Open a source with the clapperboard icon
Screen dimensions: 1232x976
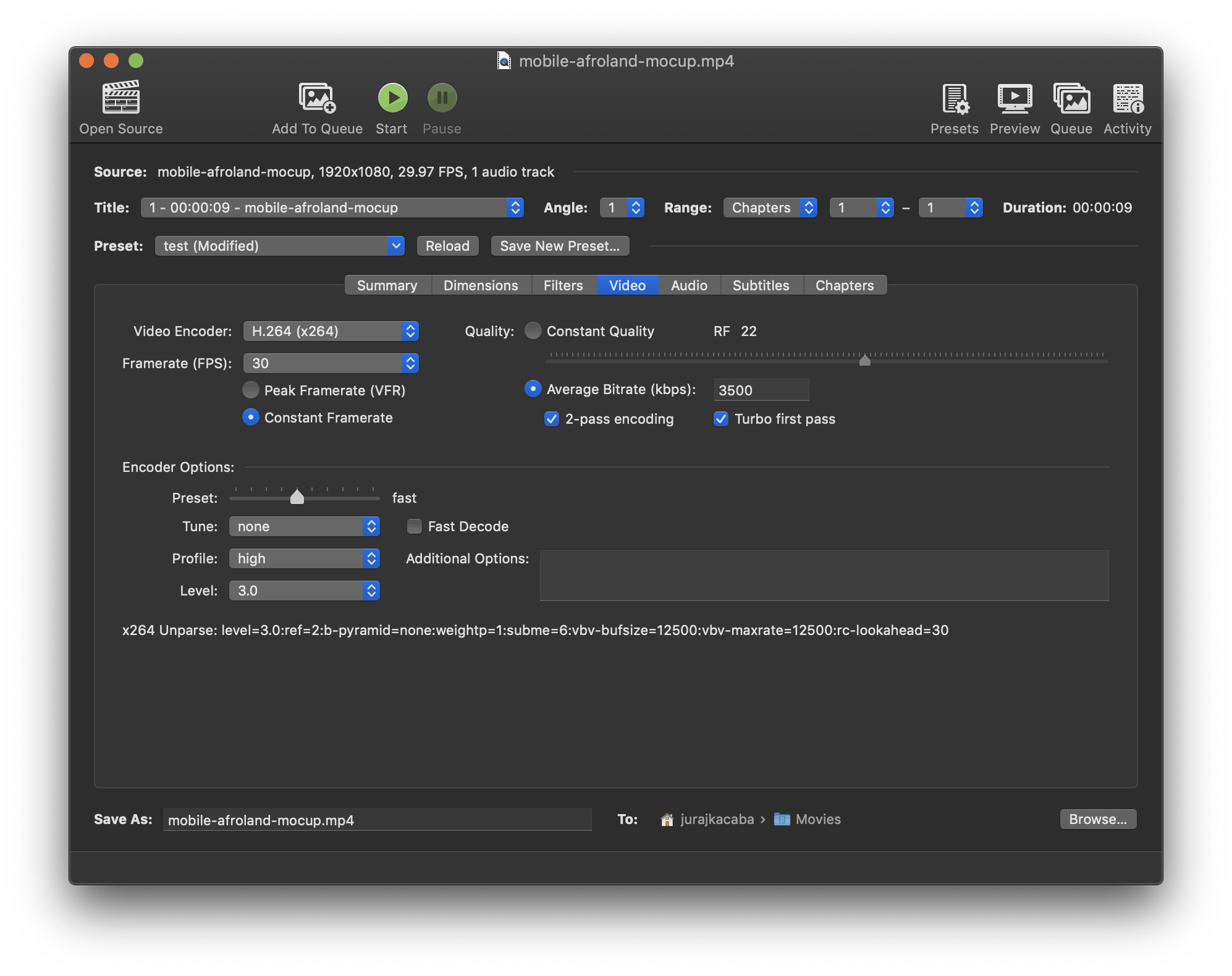point(121,98)
